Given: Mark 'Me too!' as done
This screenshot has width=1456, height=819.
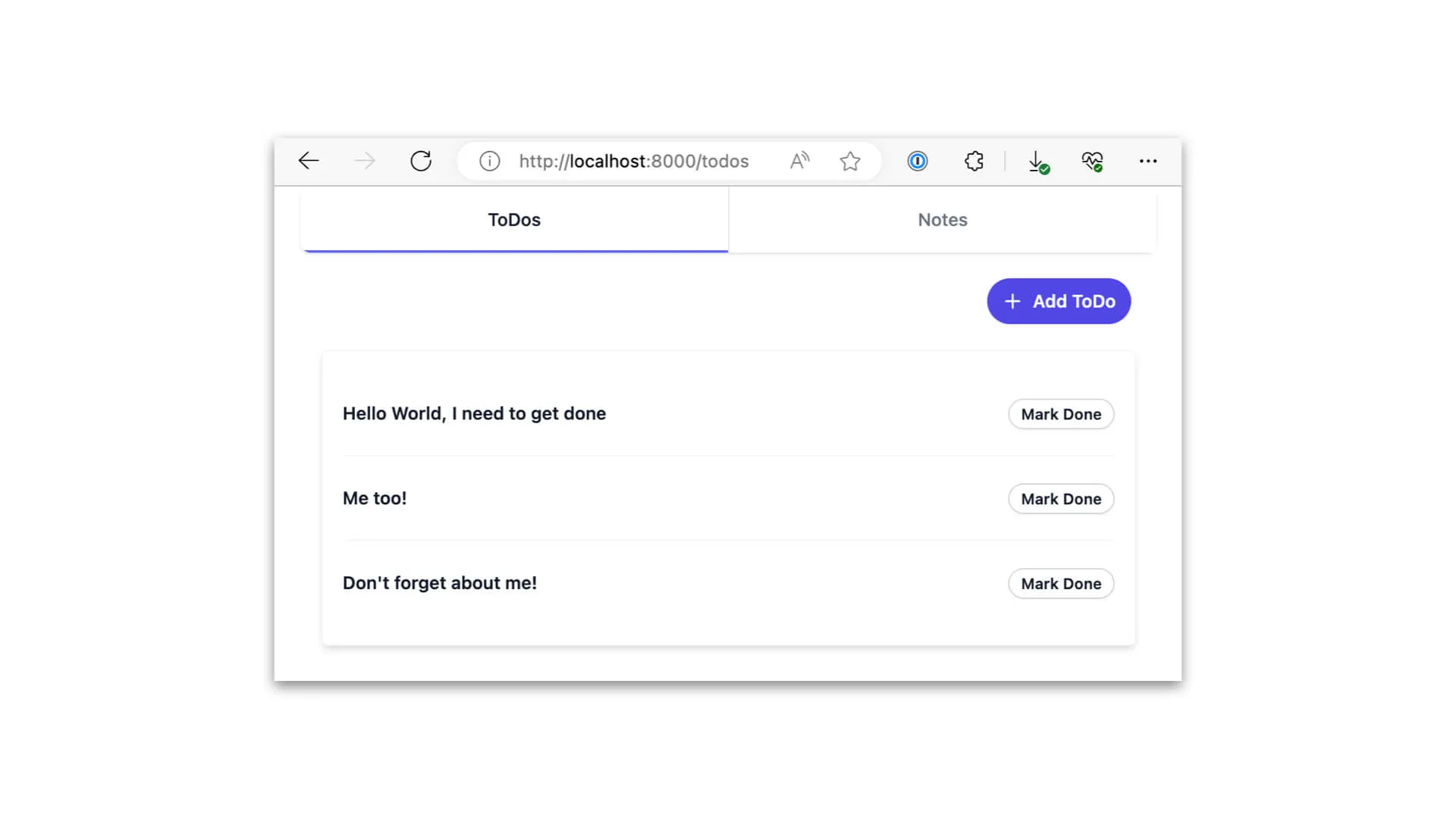Looking at the screenshot, I should coord(1061,498).
